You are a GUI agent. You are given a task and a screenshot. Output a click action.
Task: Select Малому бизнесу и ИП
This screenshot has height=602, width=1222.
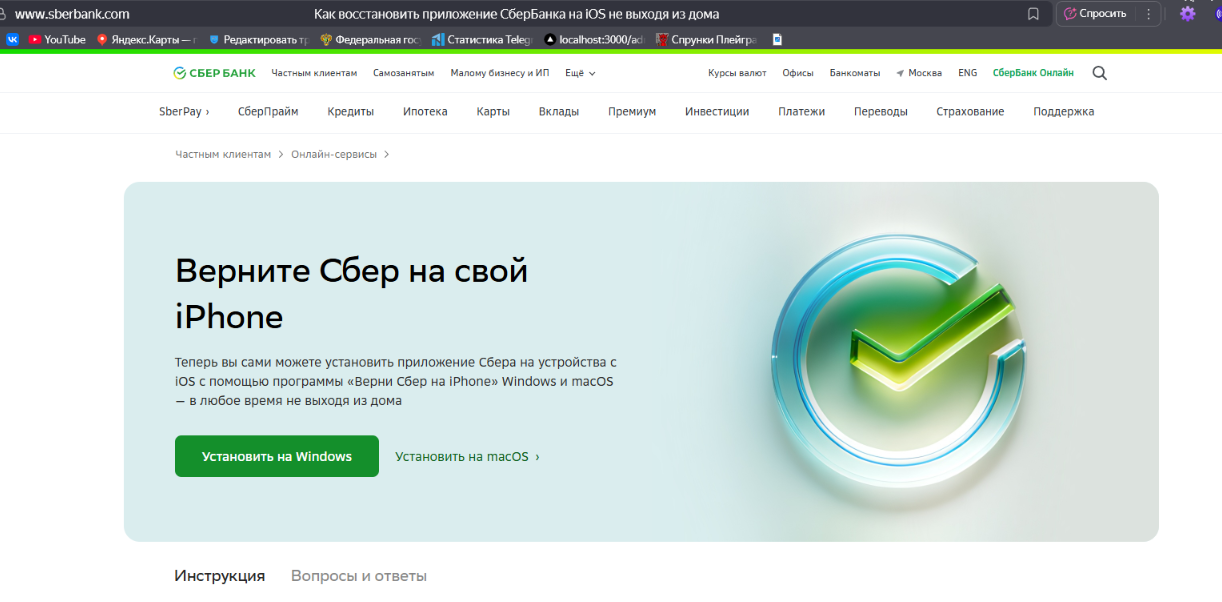click(x=500, y=73)
